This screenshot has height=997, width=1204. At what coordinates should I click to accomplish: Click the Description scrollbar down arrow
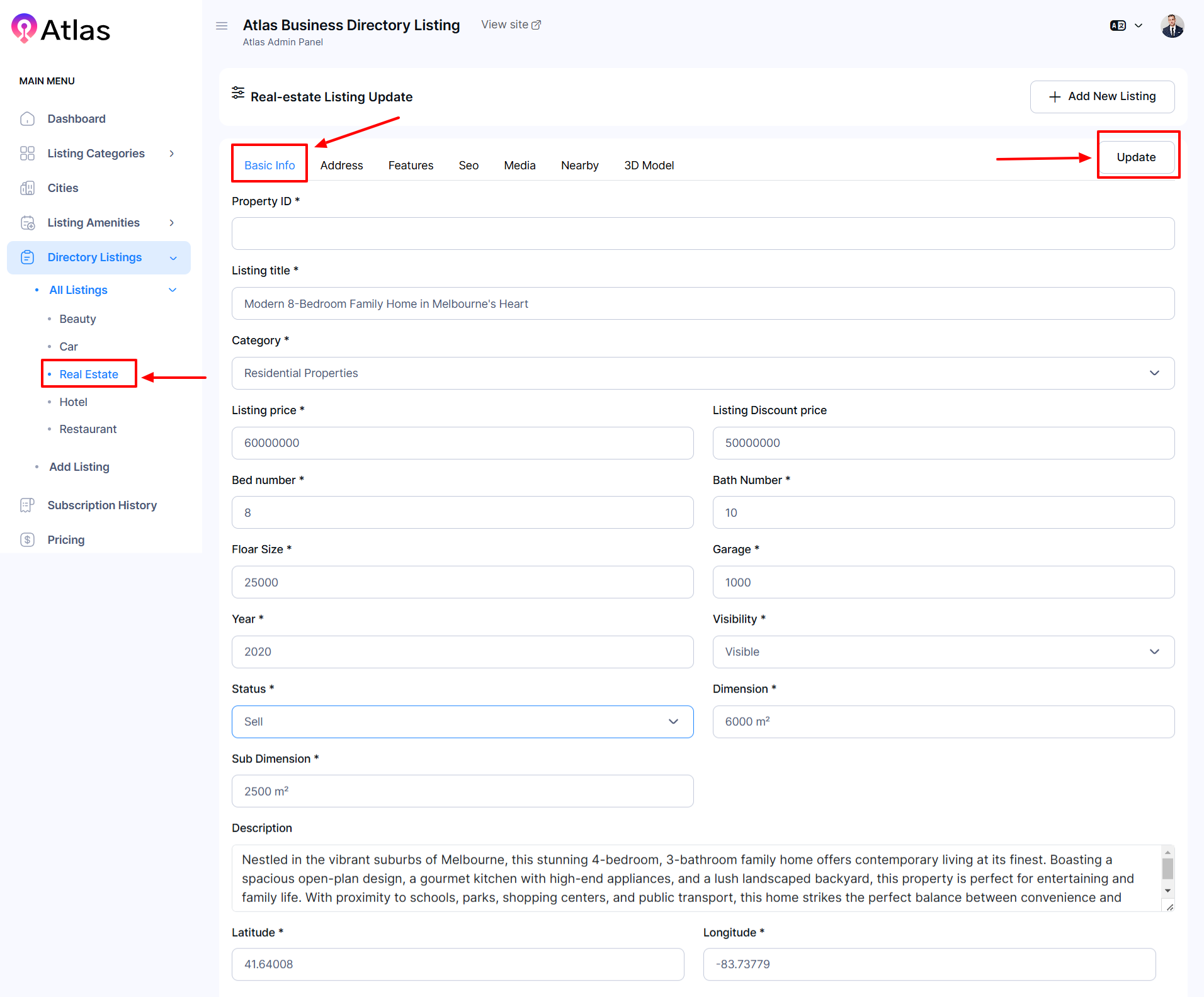click(1167, 891)
